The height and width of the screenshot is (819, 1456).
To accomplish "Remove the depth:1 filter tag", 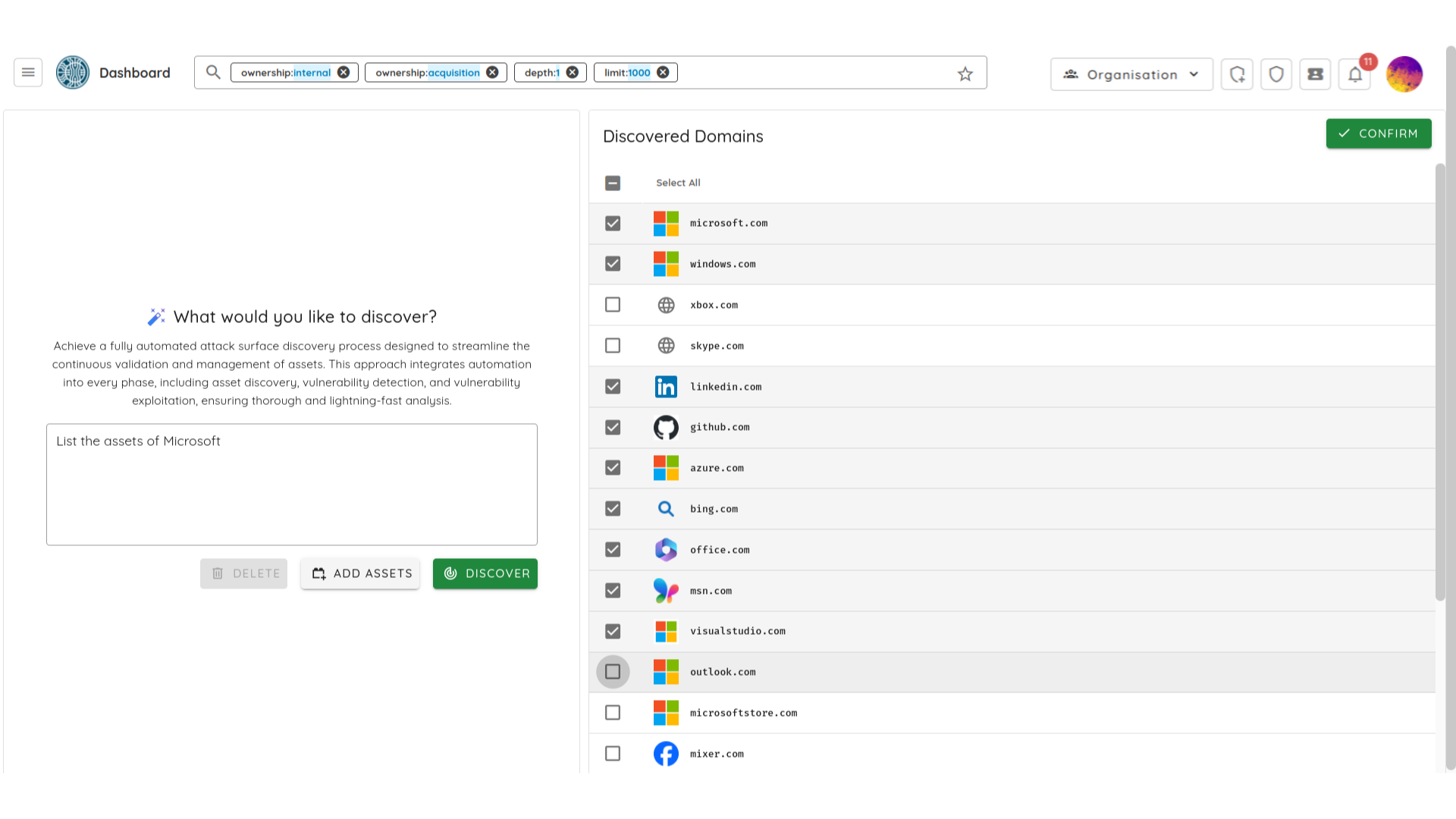I will tap(572, 72).
